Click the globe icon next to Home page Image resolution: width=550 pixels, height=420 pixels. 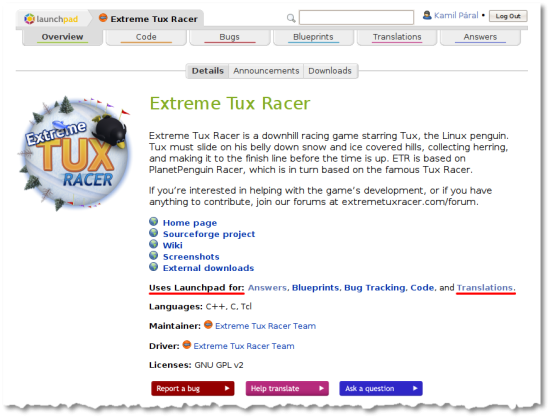153,221
